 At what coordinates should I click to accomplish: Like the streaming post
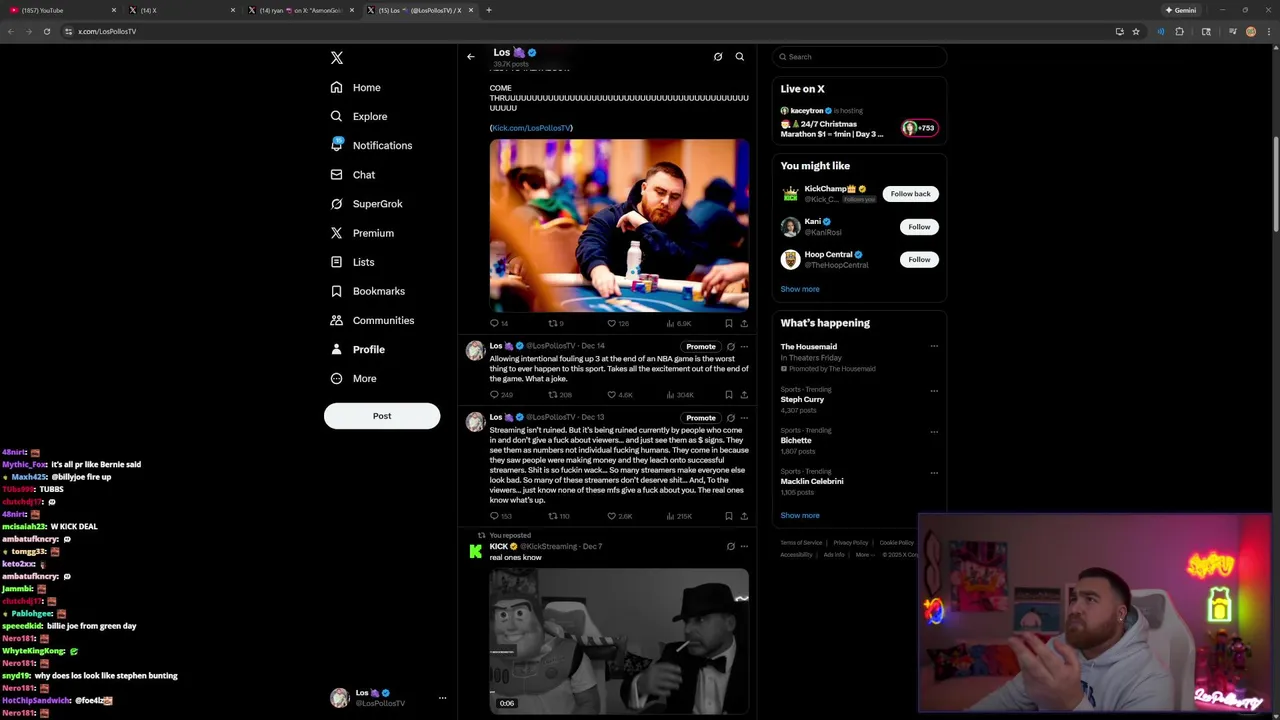tap(620, 516)
